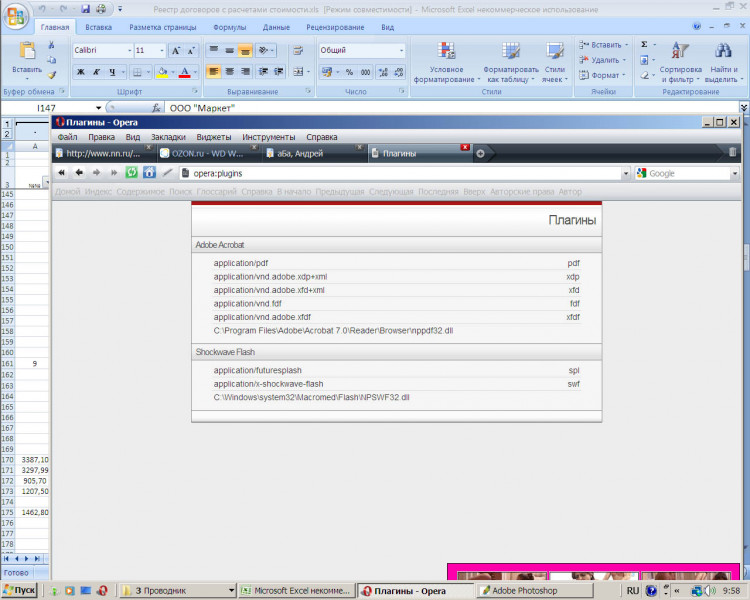Toggle center alignment in Excel
750x600 pixels.
click(230, 72)
